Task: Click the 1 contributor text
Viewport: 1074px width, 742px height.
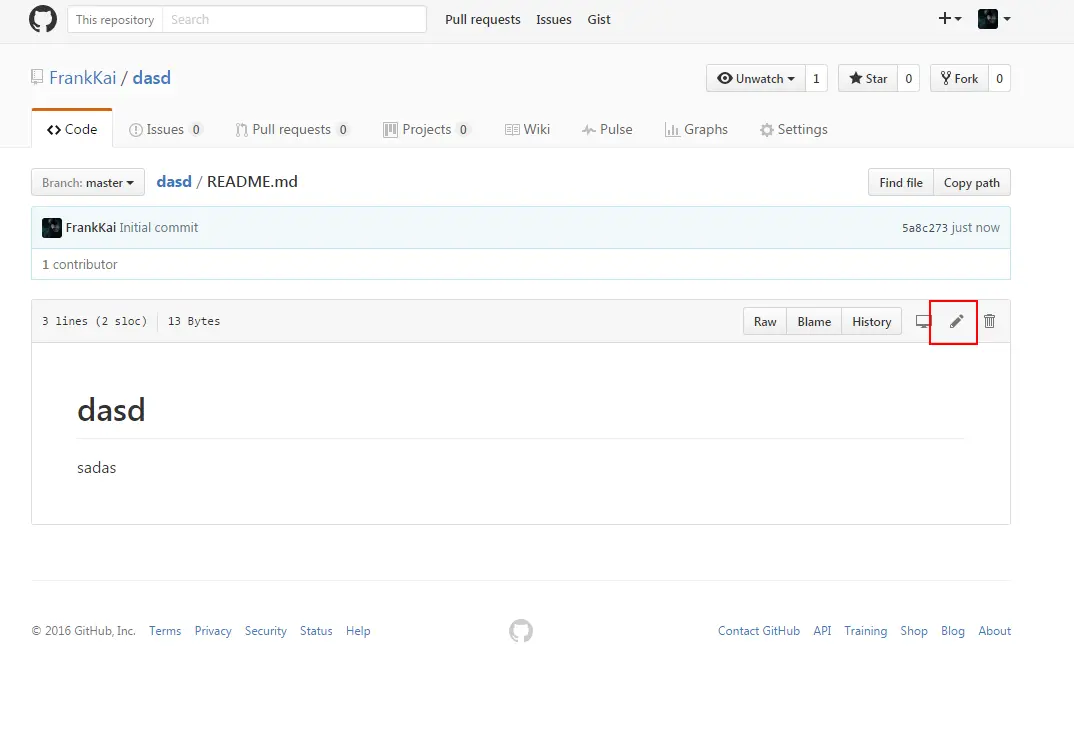Action: coord(79,264)
